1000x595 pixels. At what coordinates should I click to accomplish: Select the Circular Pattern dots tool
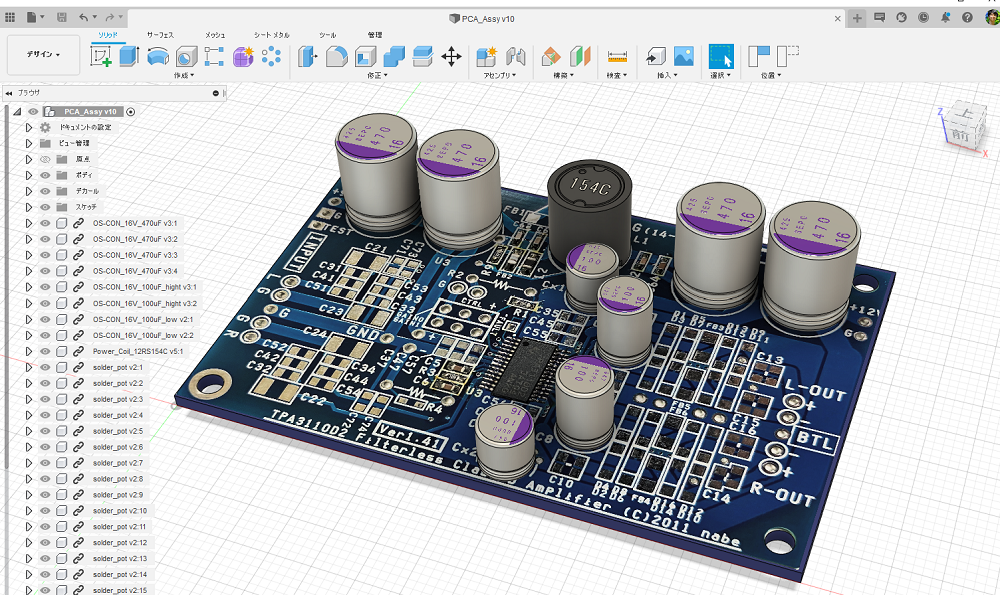tap(271, 57)
